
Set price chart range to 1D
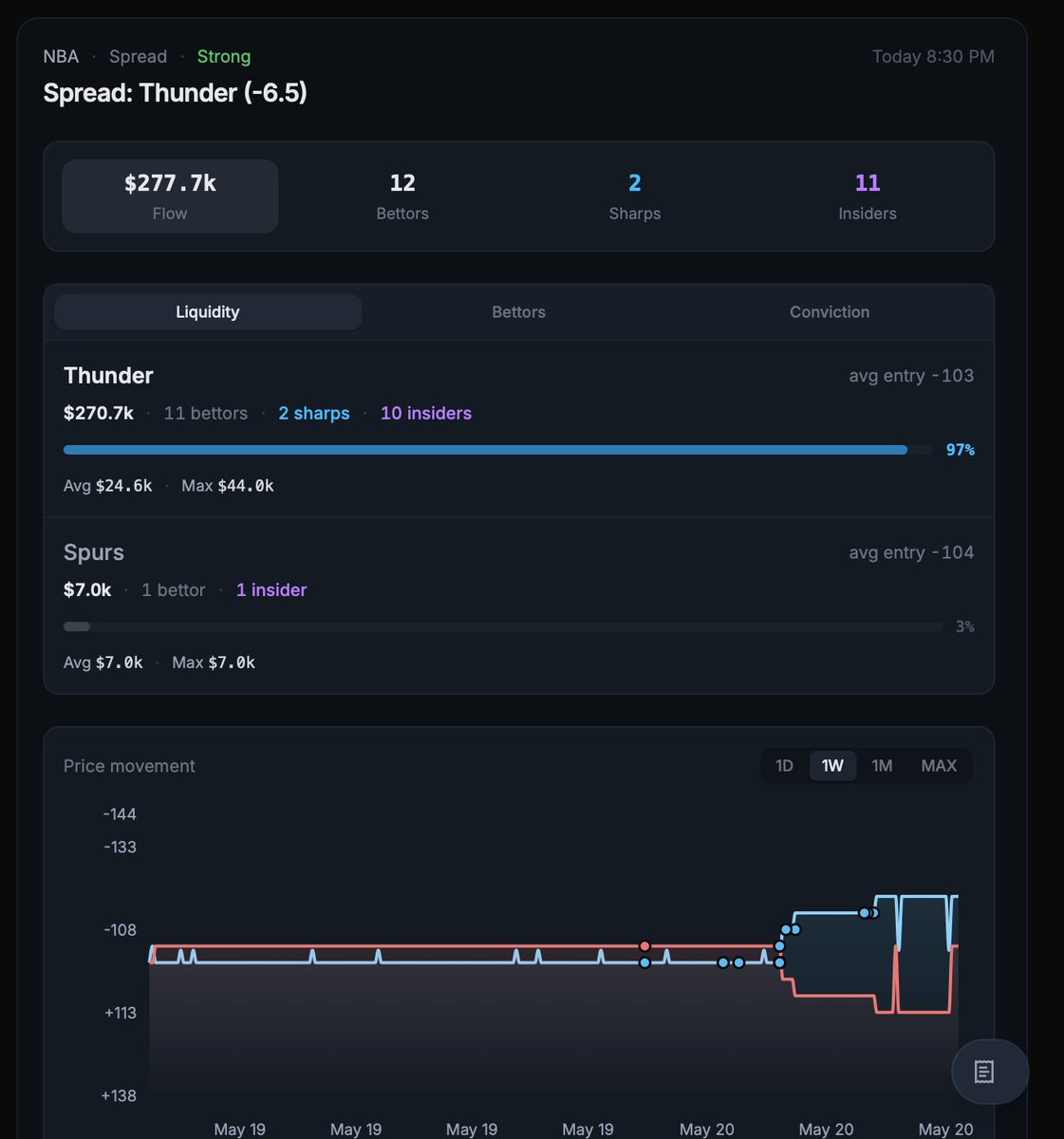click(784, 766)
